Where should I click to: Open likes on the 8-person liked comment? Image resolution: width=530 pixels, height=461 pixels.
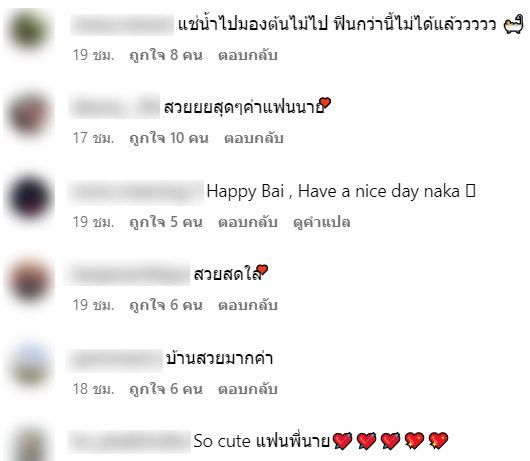pos(166,55)
